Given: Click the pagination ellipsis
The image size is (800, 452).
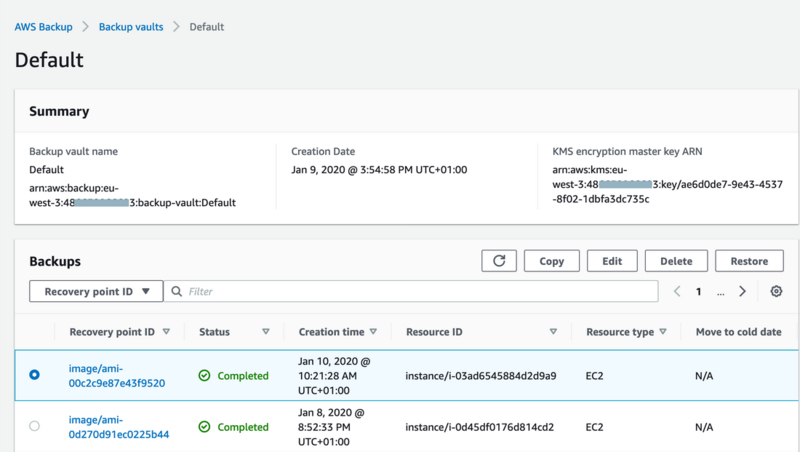Looking at the screenshot, I should click(720, 293).
